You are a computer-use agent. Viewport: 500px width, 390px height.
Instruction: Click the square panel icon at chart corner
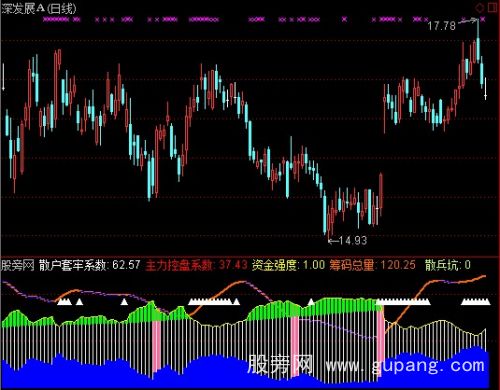pyautogui.click(x=493, y=7)
